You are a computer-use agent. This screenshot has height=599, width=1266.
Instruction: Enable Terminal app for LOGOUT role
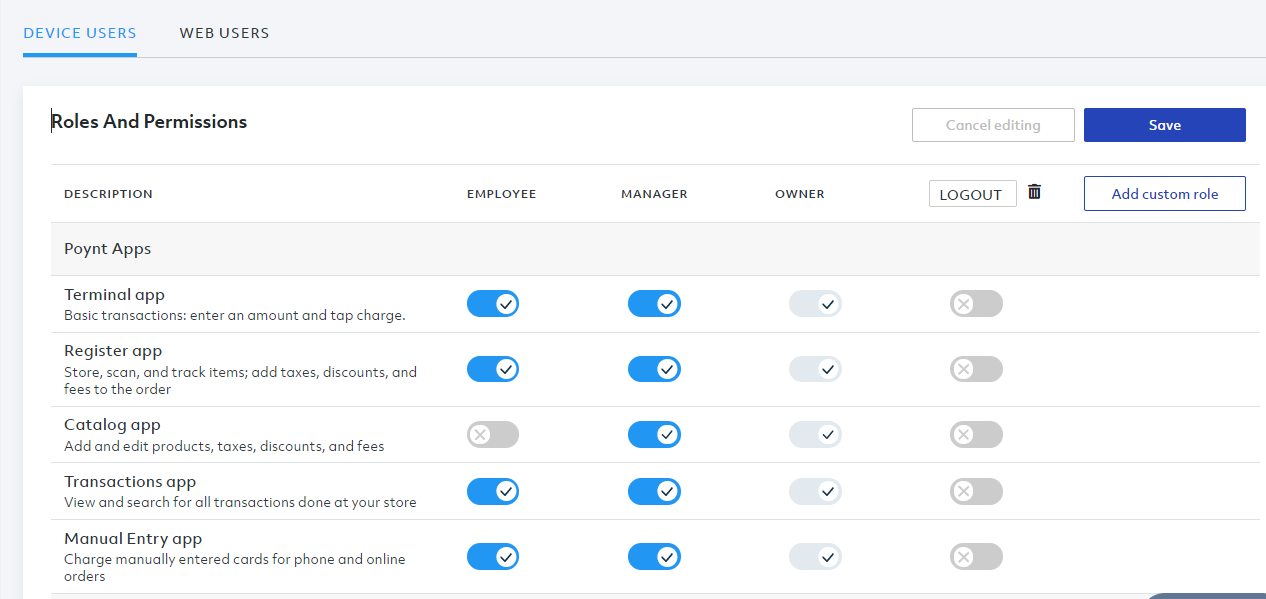point(976,304)
